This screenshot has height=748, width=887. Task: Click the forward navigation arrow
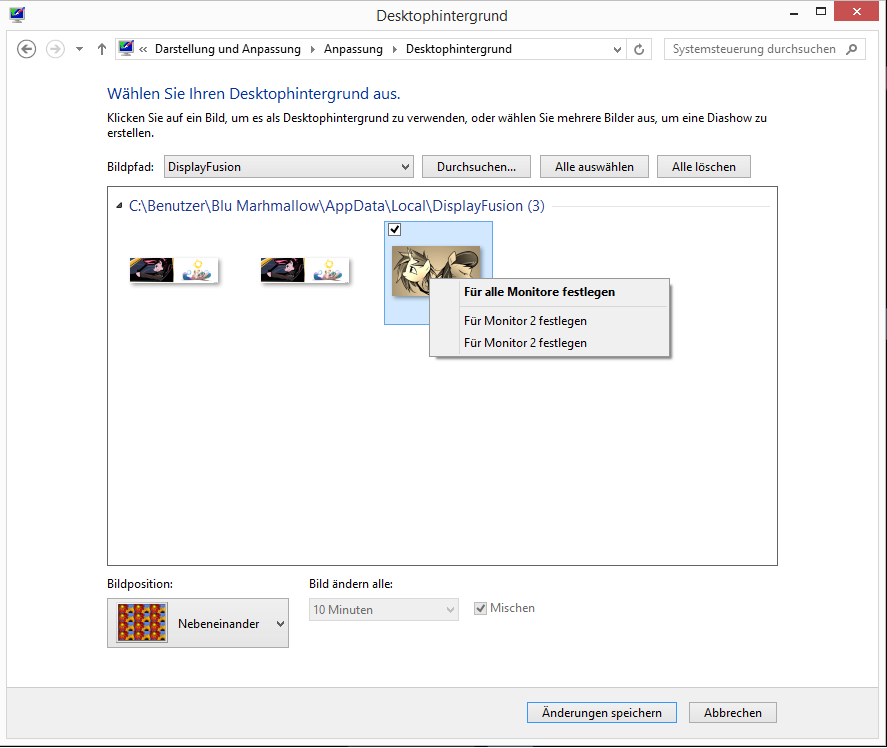(55, 49)
